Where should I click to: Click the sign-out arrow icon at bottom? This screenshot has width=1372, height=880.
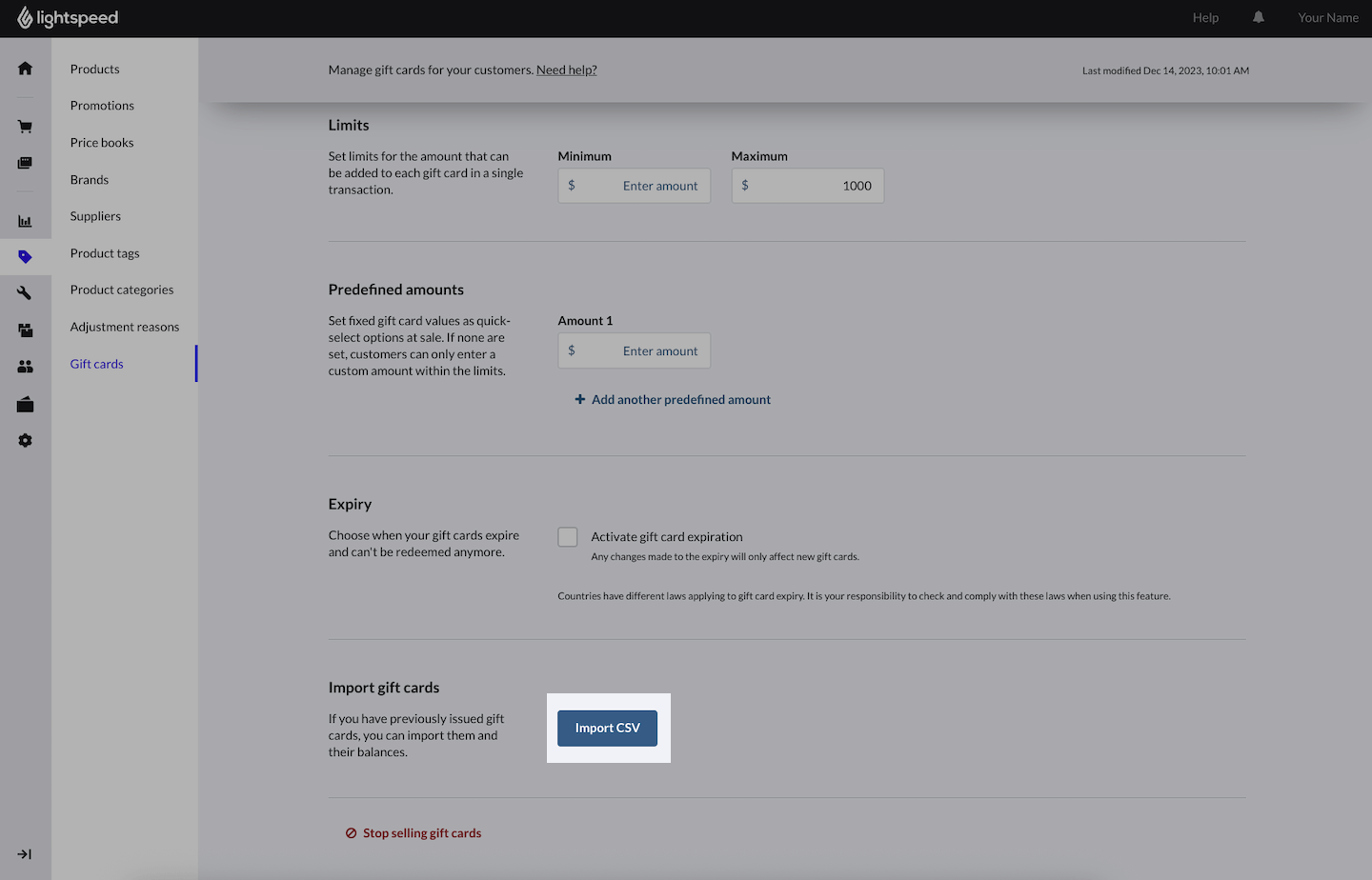[25, 853]
